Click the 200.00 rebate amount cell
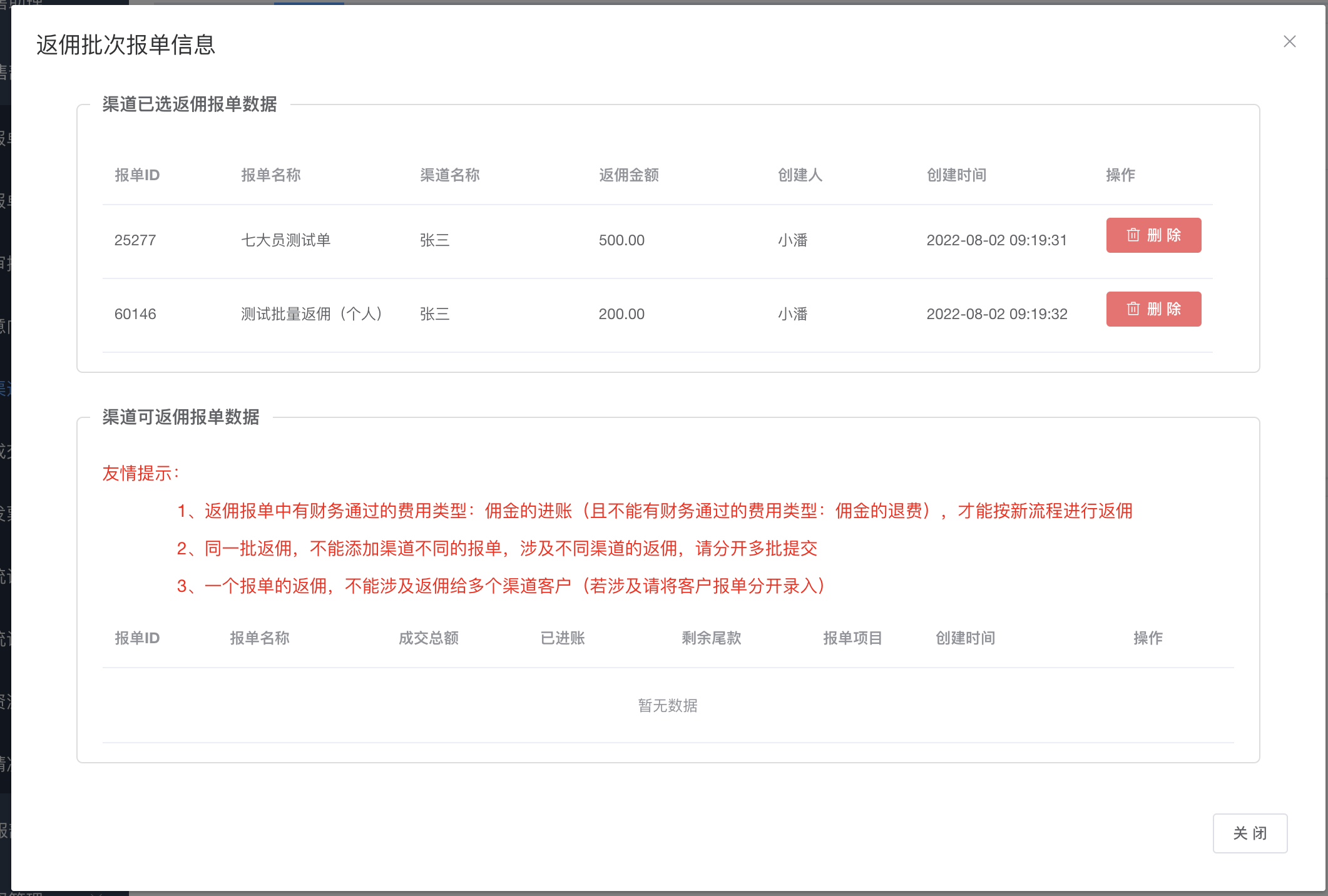 pos(621,314)
